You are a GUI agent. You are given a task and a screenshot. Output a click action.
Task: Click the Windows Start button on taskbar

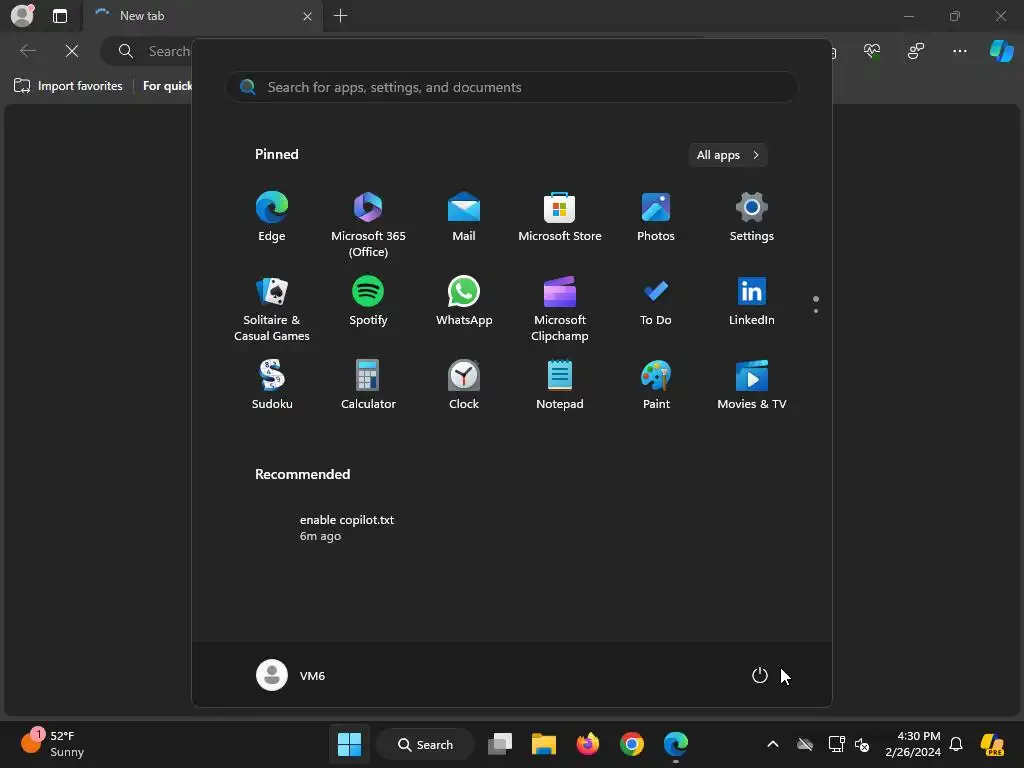(x=349, y=744)
